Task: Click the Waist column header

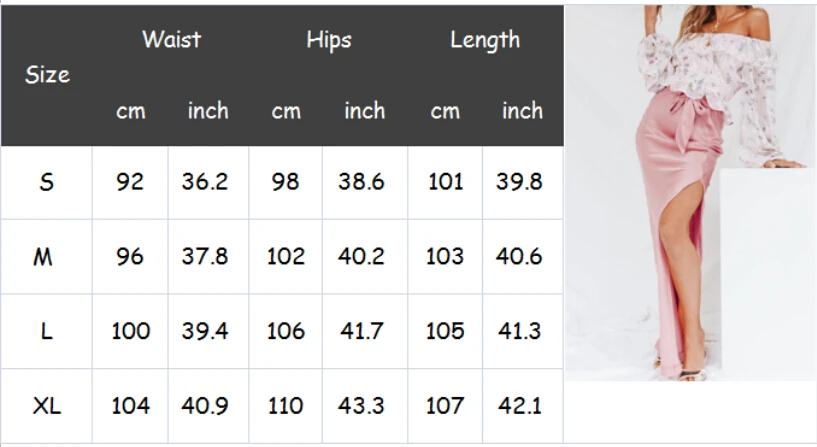Action: (x=171, y=40)
